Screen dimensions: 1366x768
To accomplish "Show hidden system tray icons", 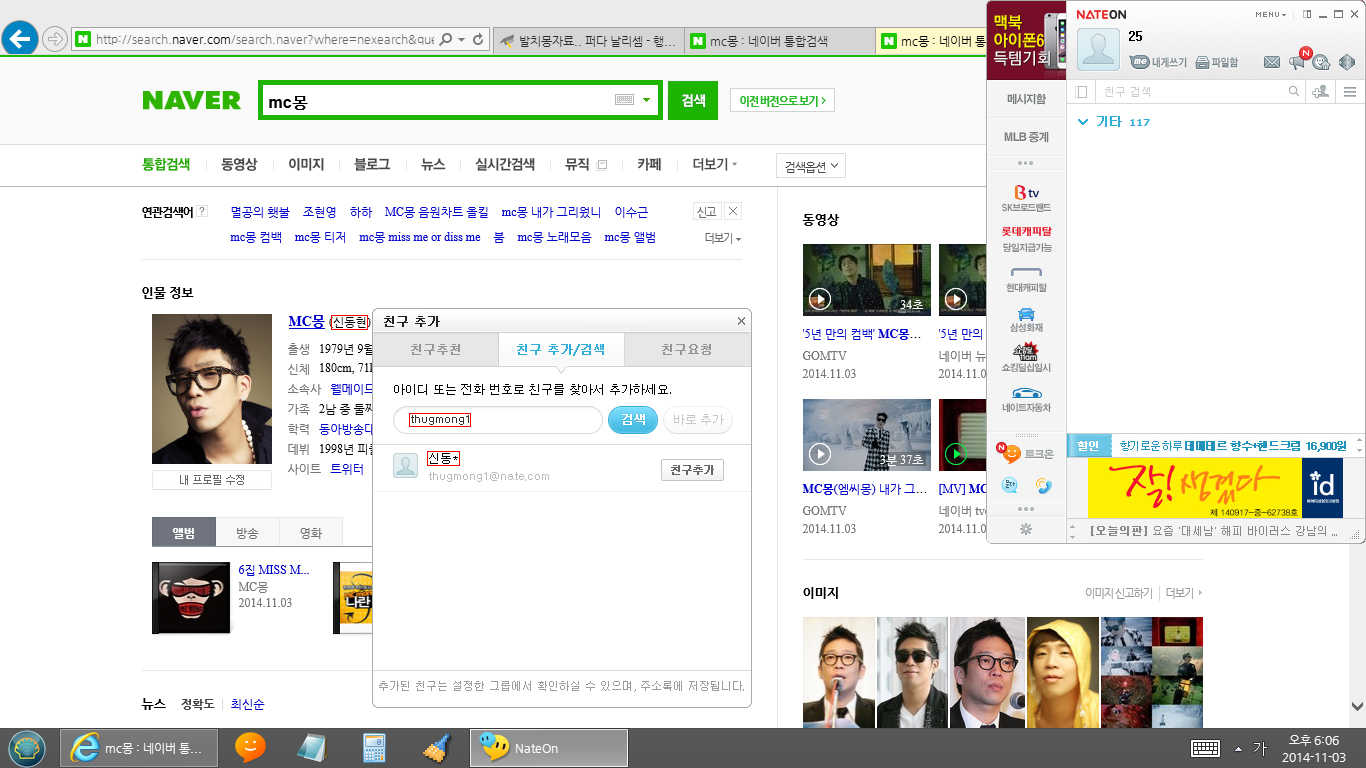I will point(1238,748).
